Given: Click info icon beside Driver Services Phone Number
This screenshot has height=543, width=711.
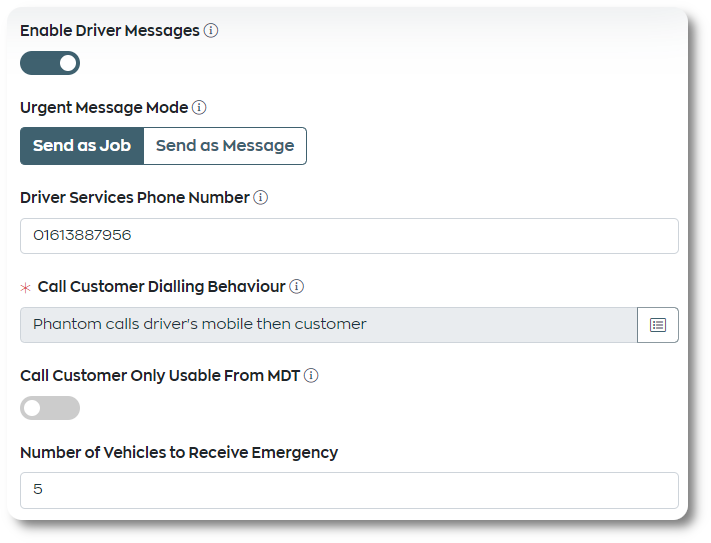Looking at the screenshot, I should (x=260, y=198).
